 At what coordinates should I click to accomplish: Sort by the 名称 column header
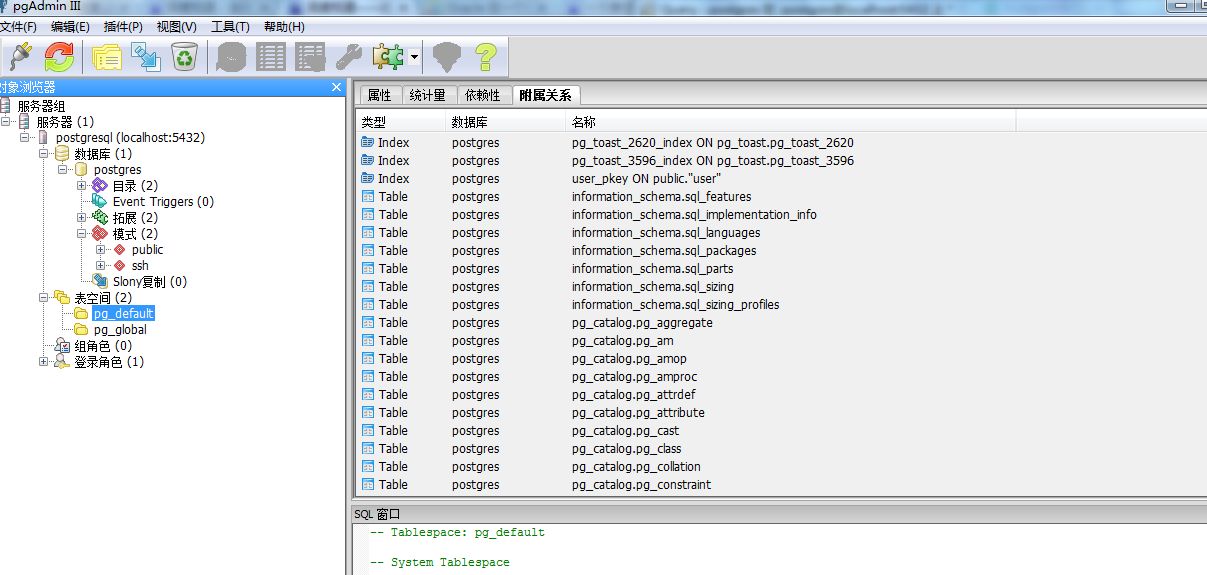click(790, 122)
